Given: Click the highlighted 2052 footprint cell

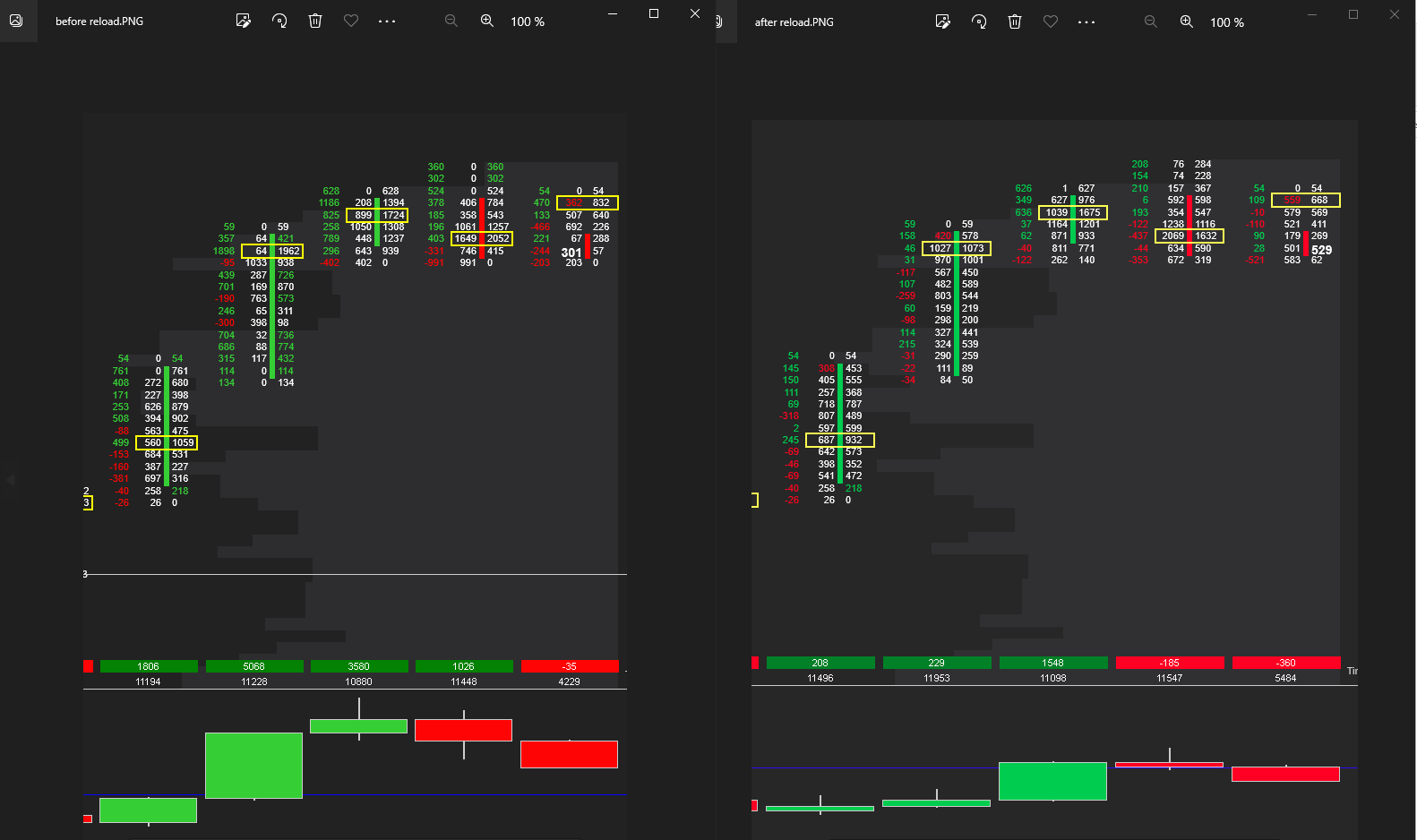Looking at the screenshot, I should (x=498, y=238).
